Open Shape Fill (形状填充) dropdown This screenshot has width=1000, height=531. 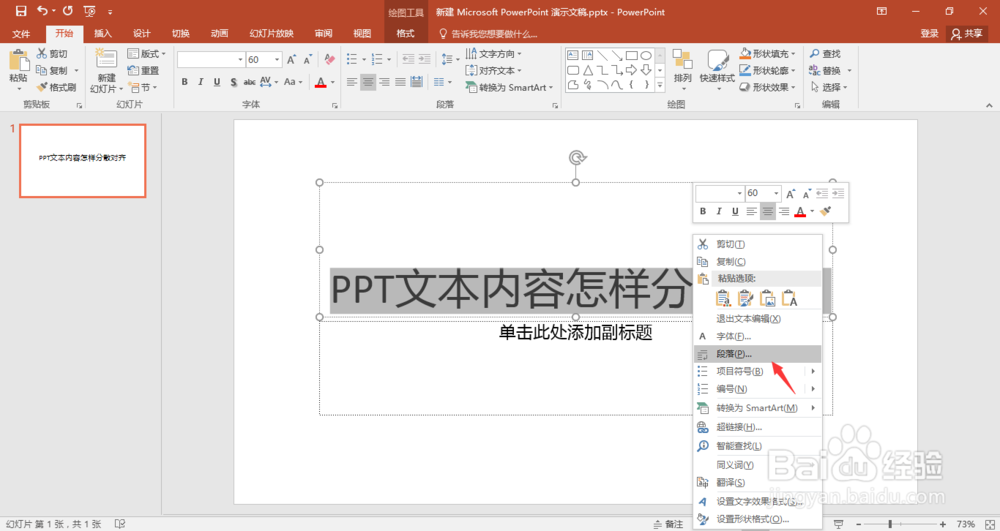tap(767, 54)
